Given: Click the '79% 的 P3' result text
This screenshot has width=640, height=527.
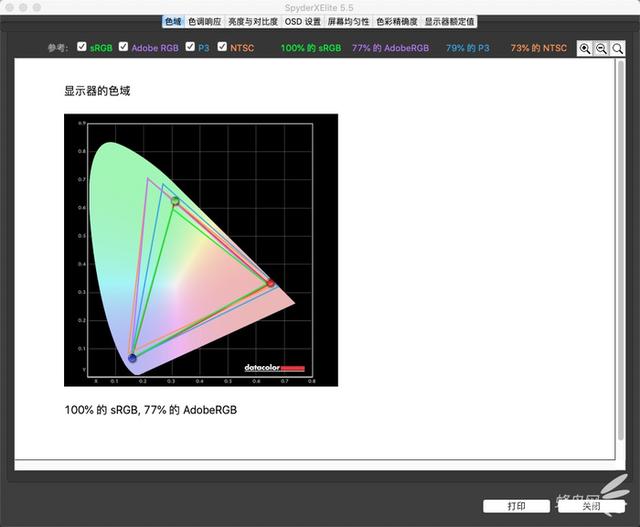Looking at the screenshot, I should point(468,48).
